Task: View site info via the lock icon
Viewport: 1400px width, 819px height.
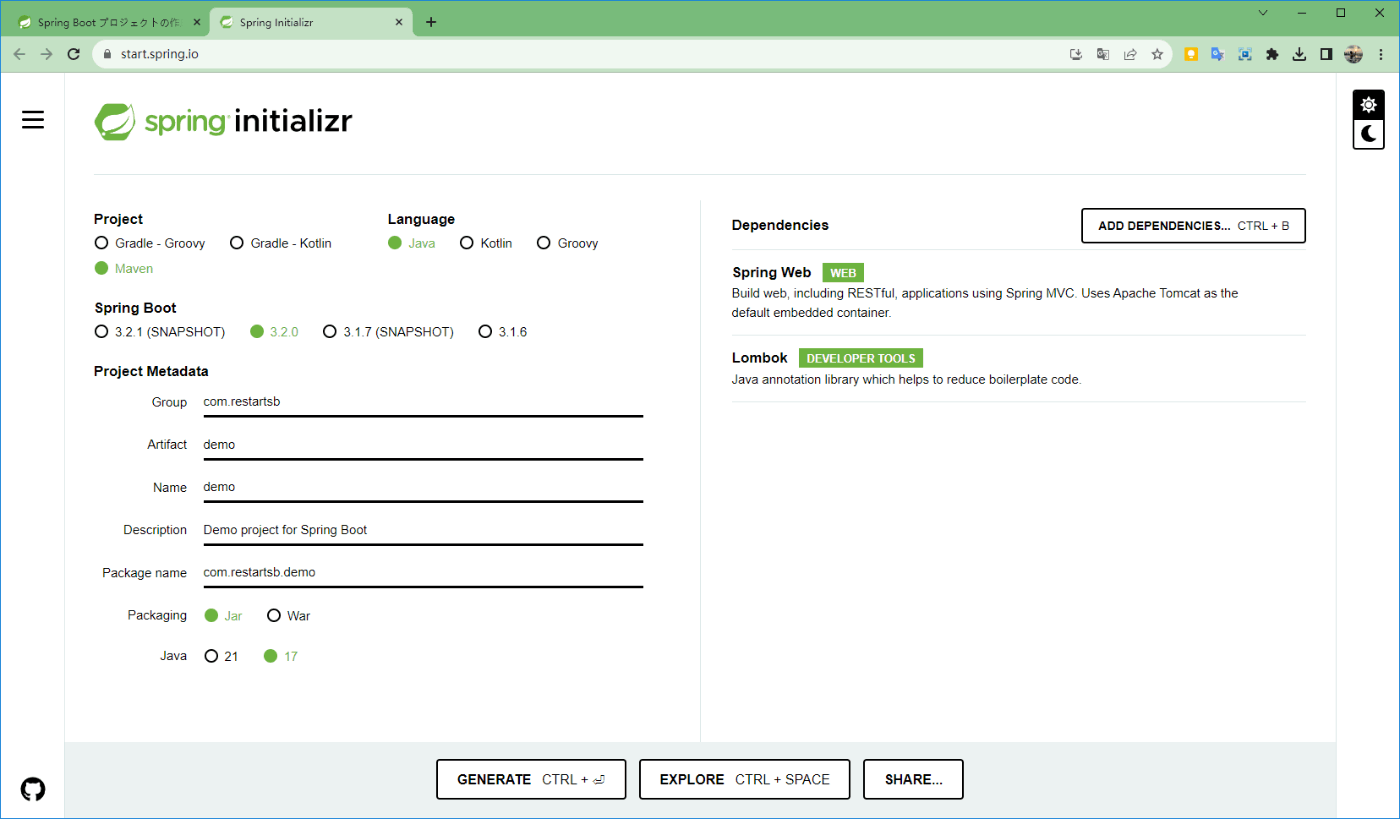Action: pos(107,54)
